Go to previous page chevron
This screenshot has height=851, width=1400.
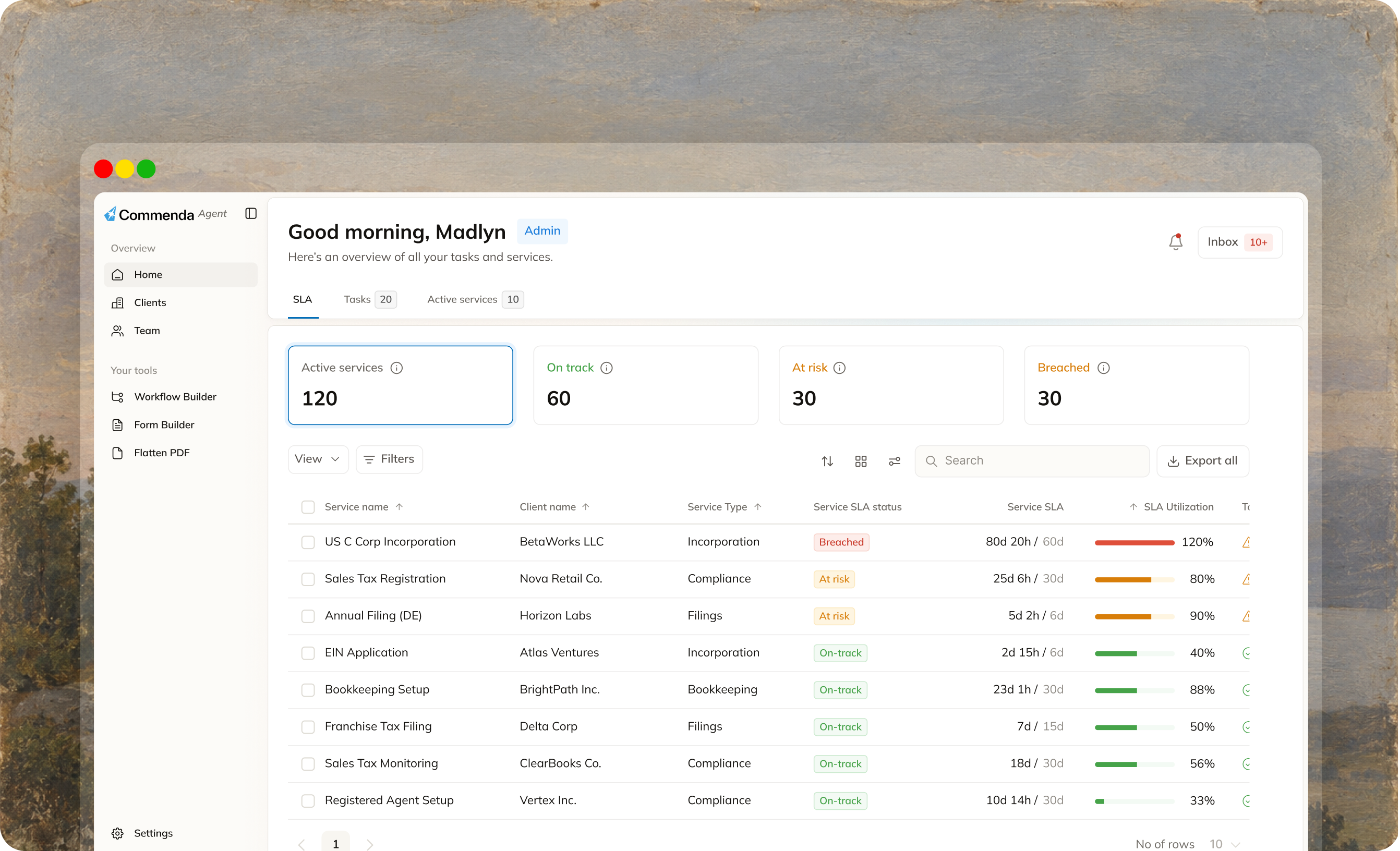(x=301, y=844)
